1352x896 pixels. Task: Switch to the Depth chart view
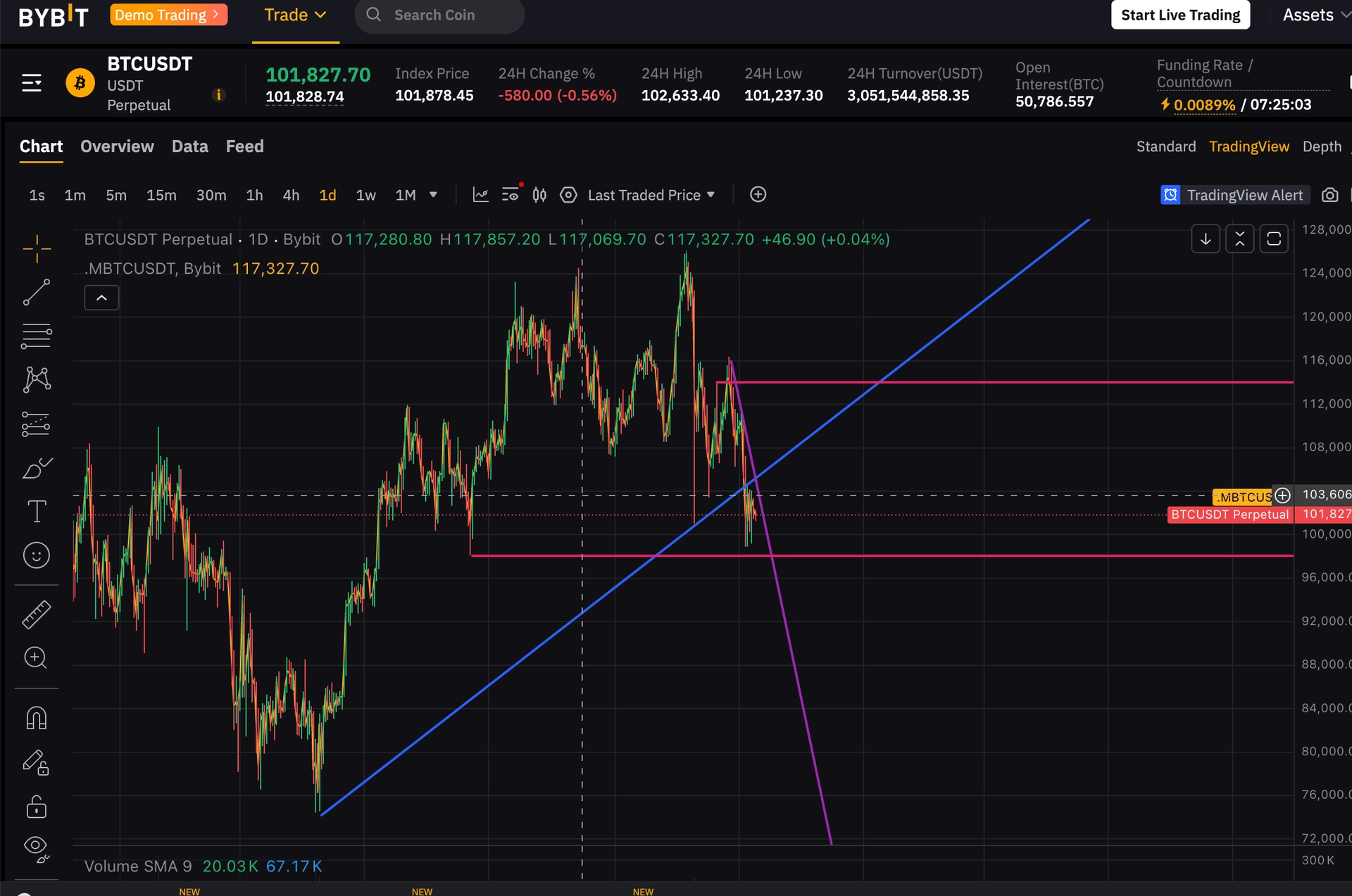(1322, 146)
